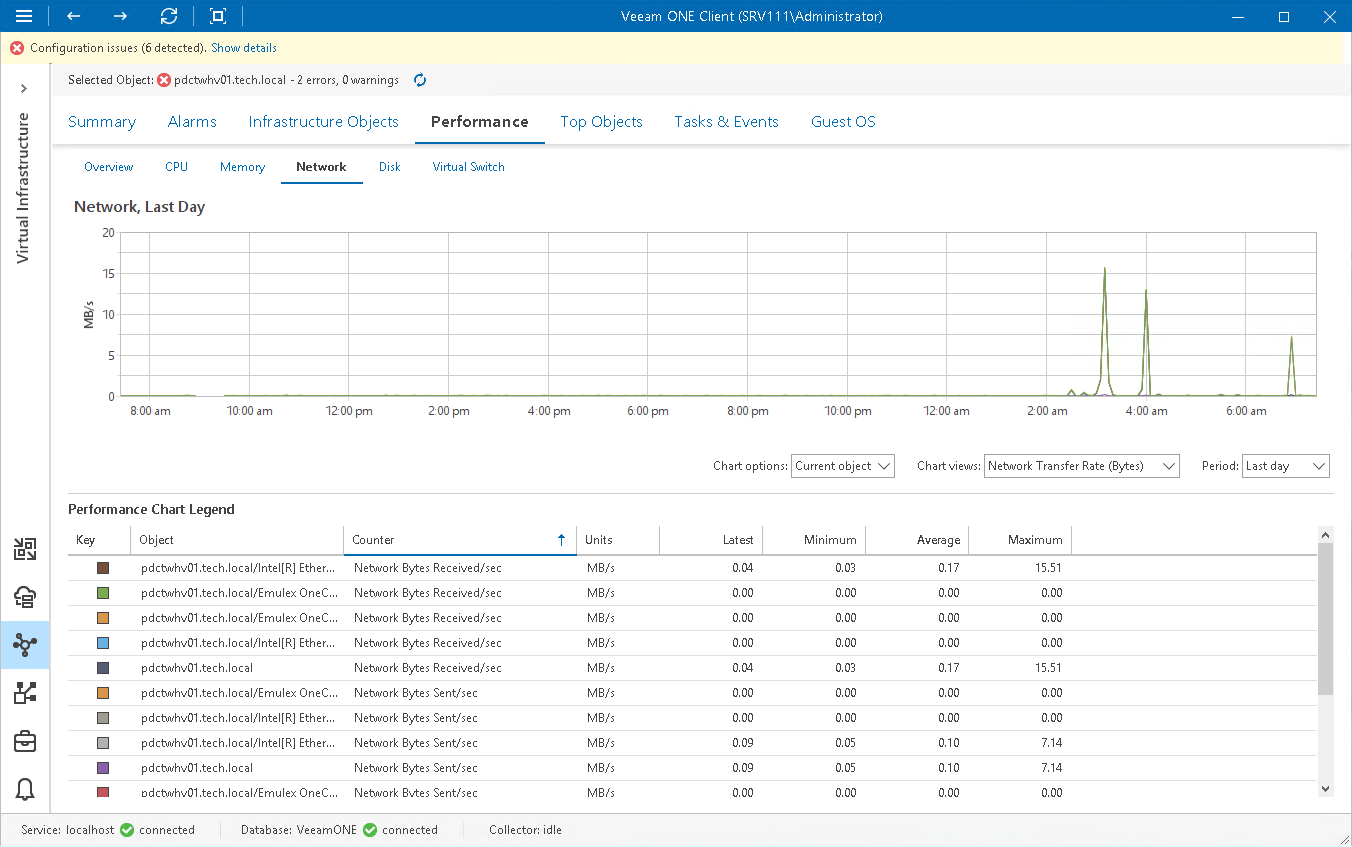Select the highlighted Virtual Infrastructure view icon
This screenshot has height=847, width=1352.
pos(25,645)
